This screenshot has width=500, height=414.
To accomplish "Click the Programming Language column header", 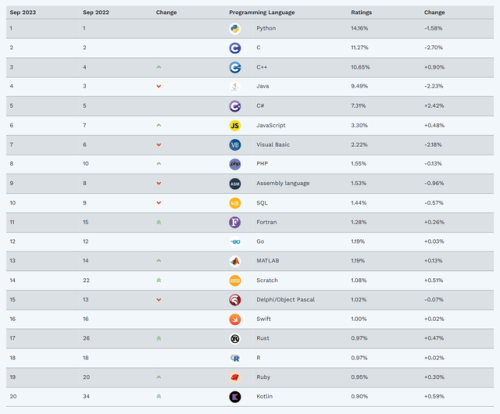I will (x=262, y=12).
